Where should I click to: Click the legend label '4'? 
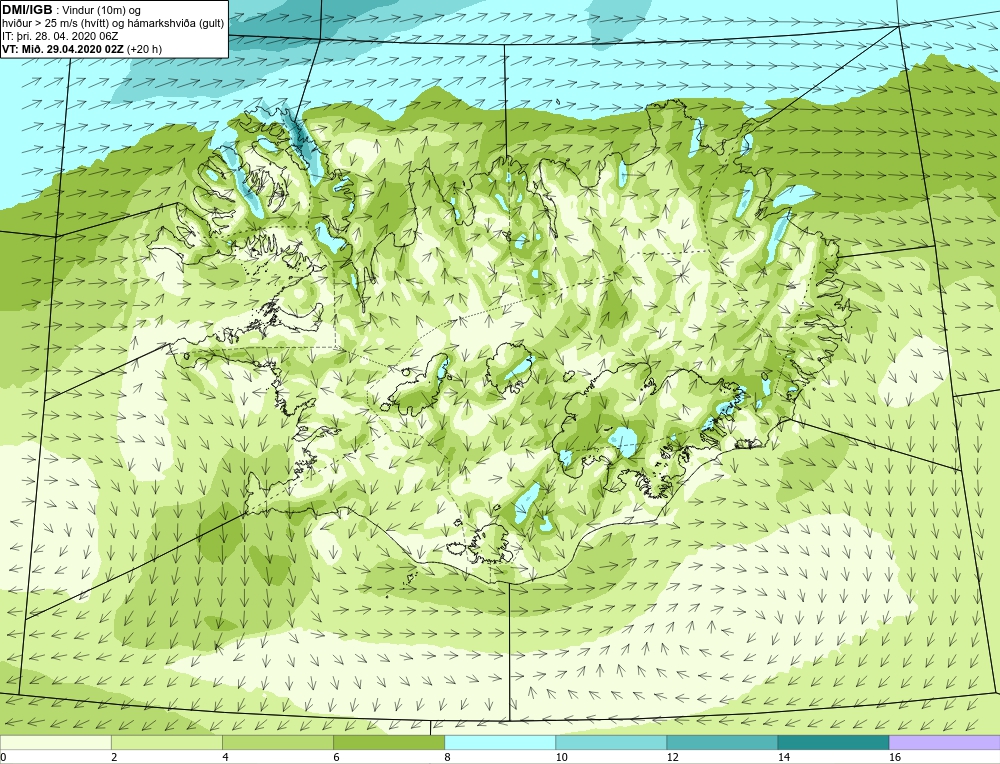point(225,757)
